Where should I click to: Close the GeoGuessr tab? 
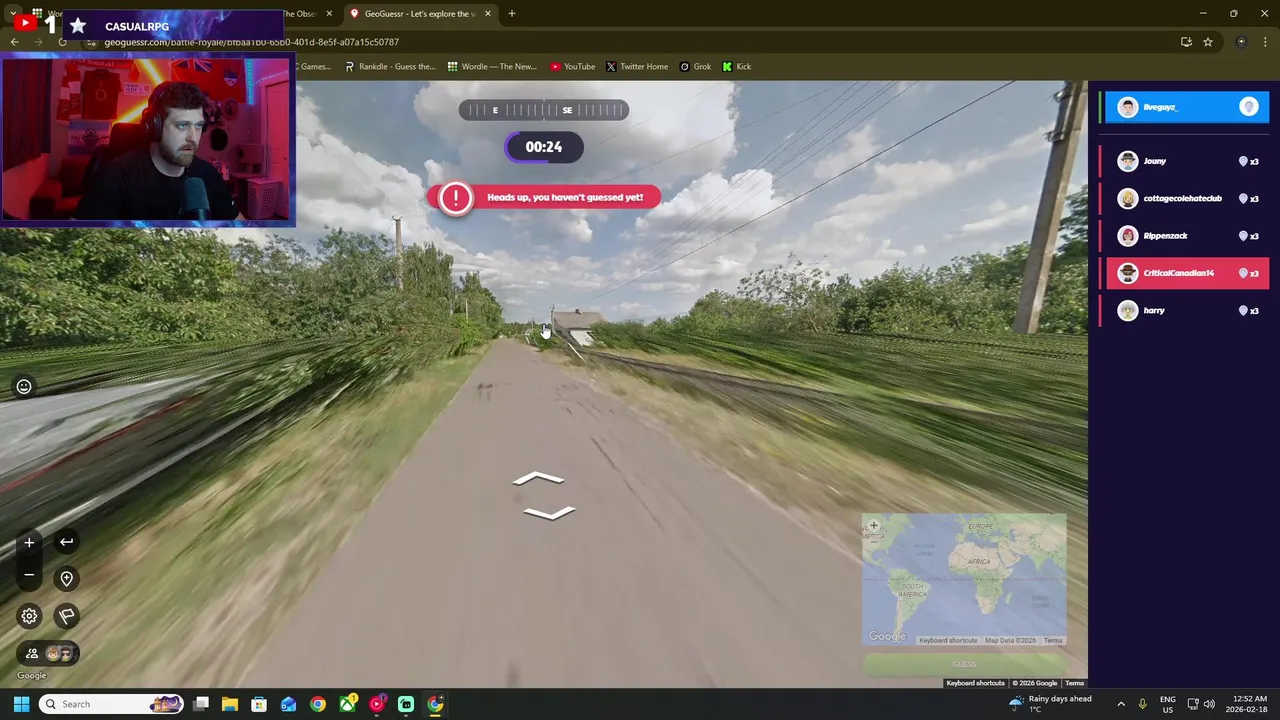488,14
